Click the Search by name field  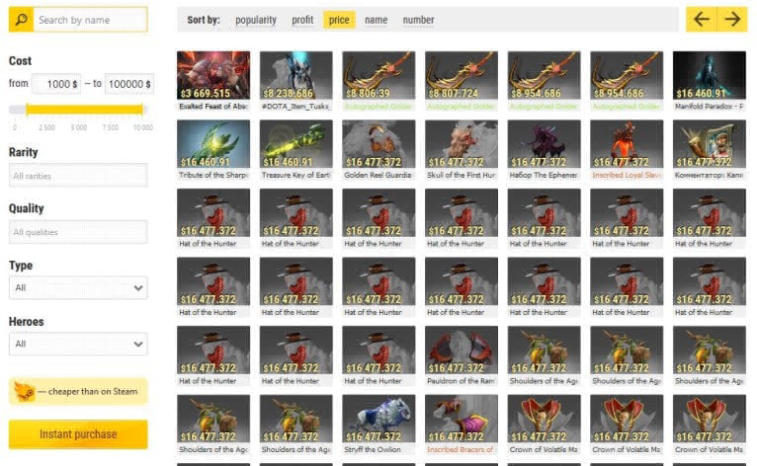coord(90,20)
